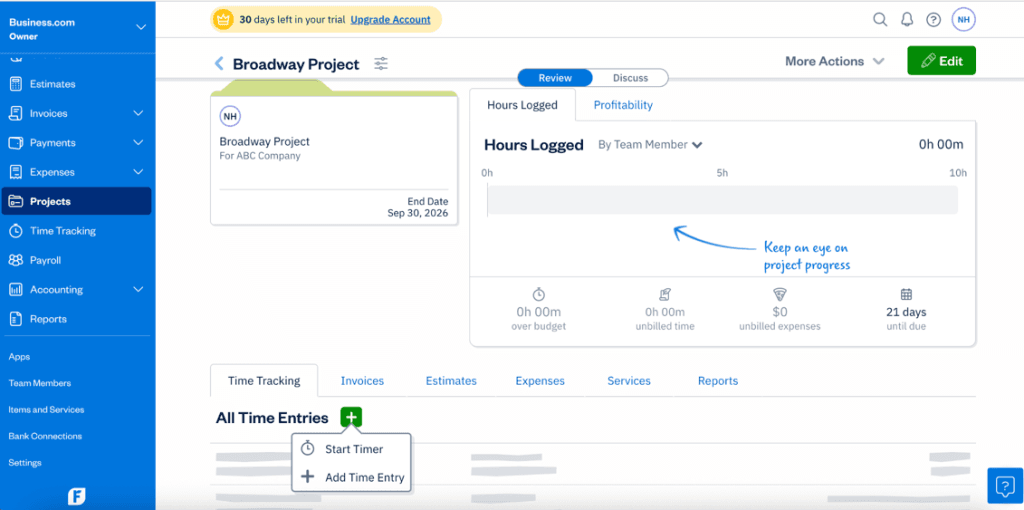Viewport: 1024px width, 510px height.
Task: Open the Expenses tab
Action: 540,381
